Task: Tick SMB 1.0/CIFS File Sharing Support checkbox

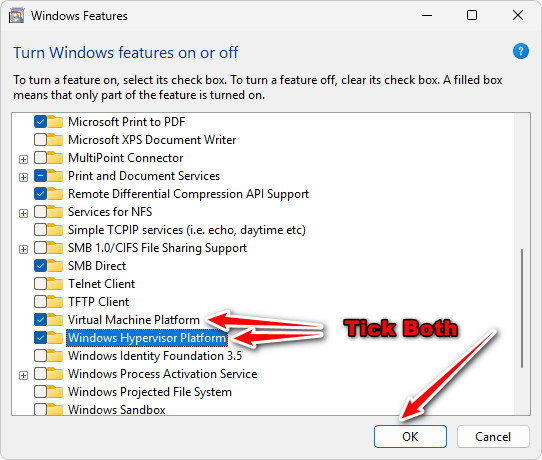Action: pos(40,247)
